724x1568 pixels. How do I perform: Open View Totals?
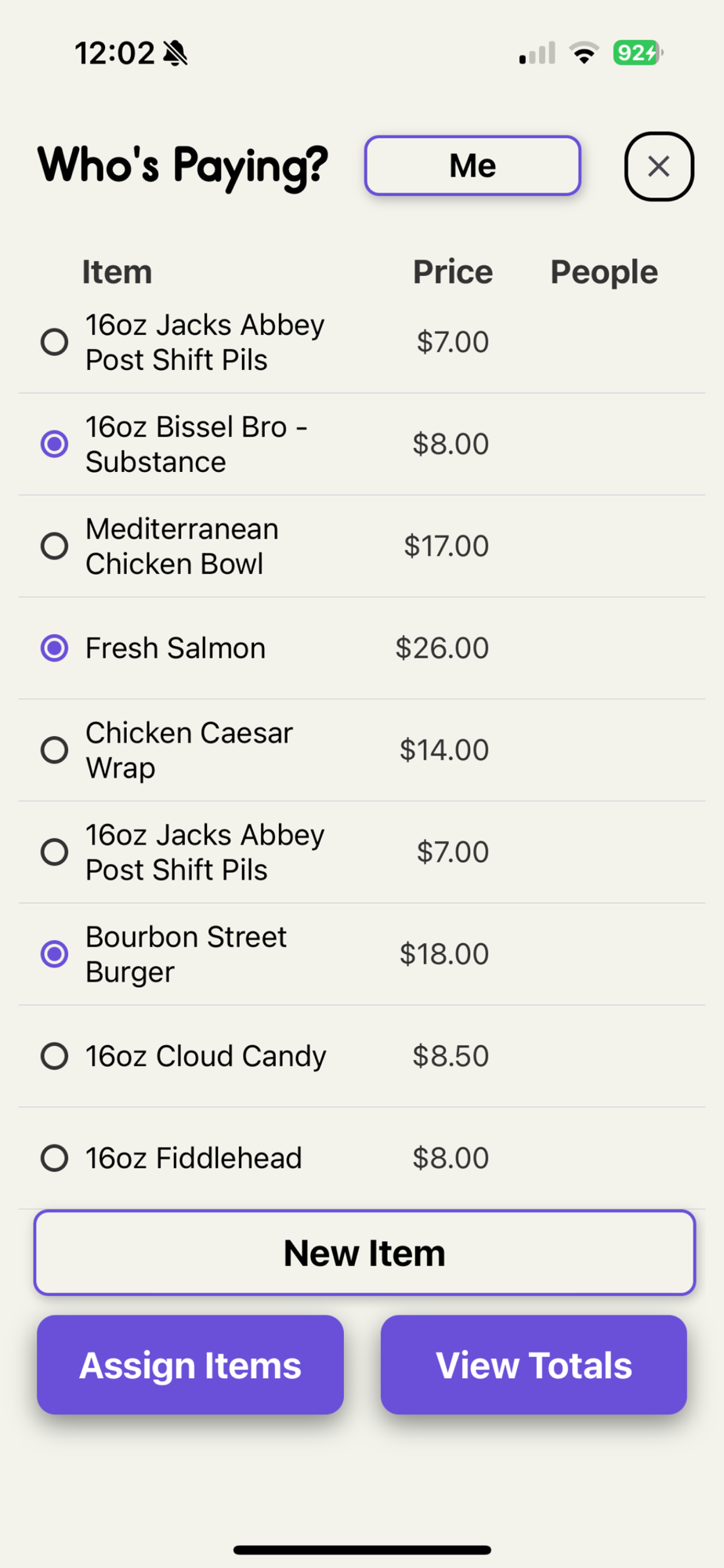click(x=534, y=1365)
